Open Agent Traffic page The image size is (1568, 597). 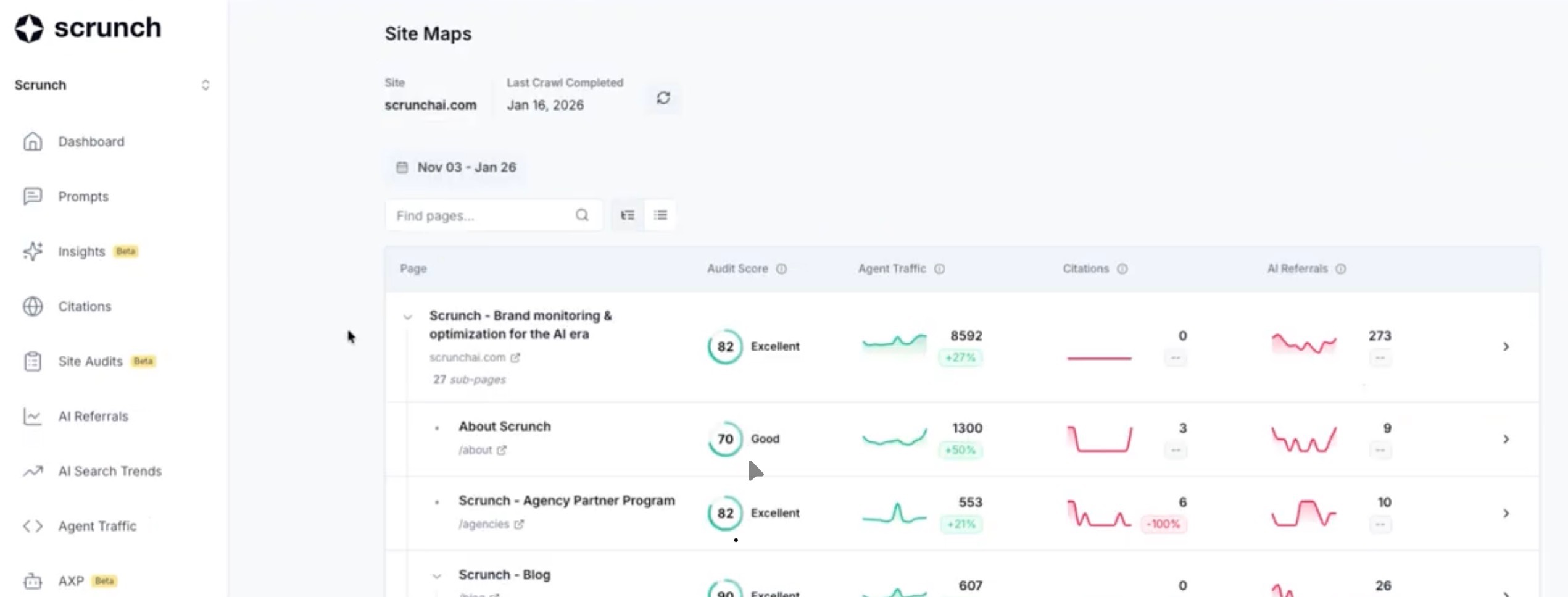(97, 527)
